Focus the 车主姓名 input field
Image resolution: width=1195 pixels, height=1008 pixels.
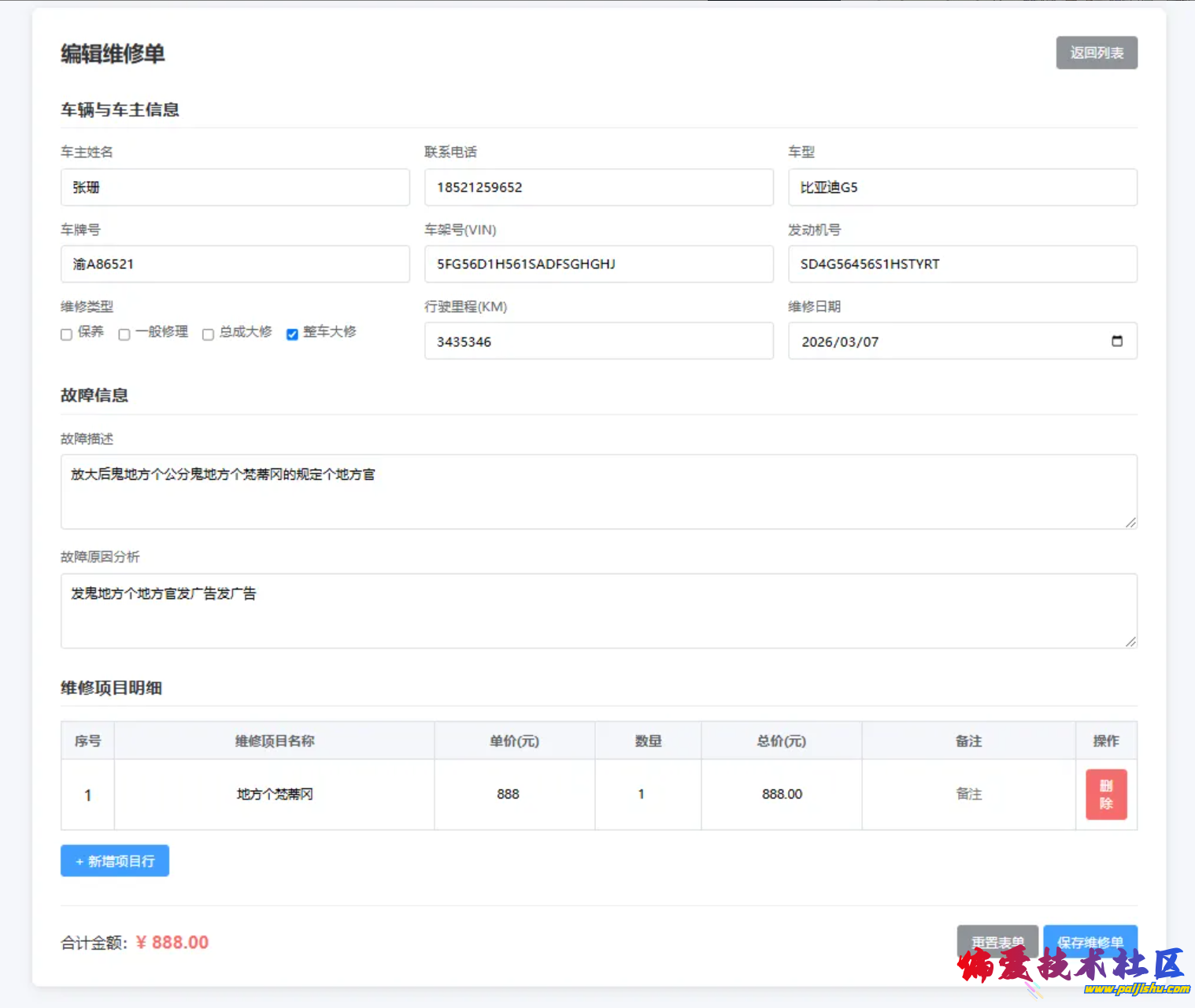coord(235,187)
